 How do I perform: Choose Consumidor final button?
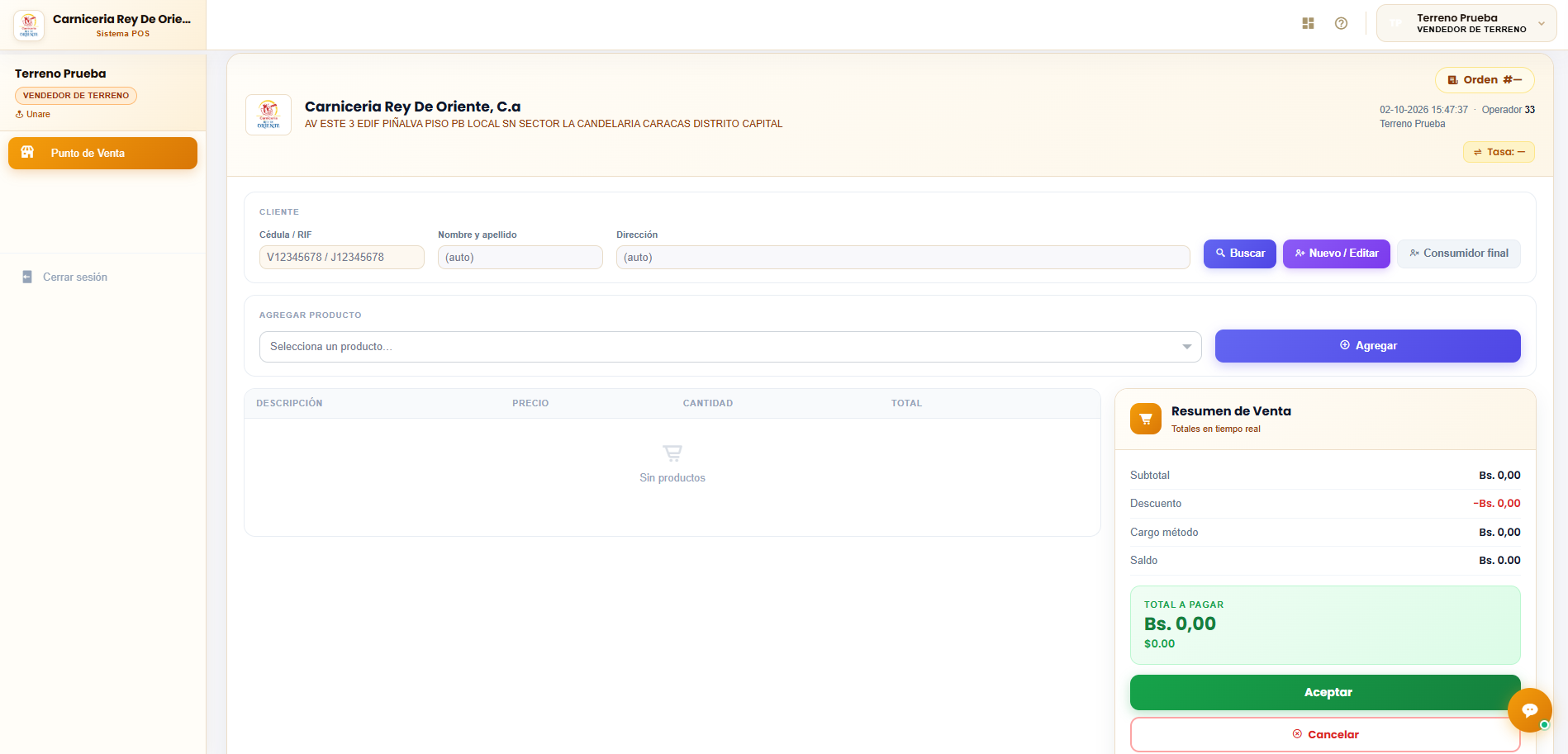[1459, 254]
